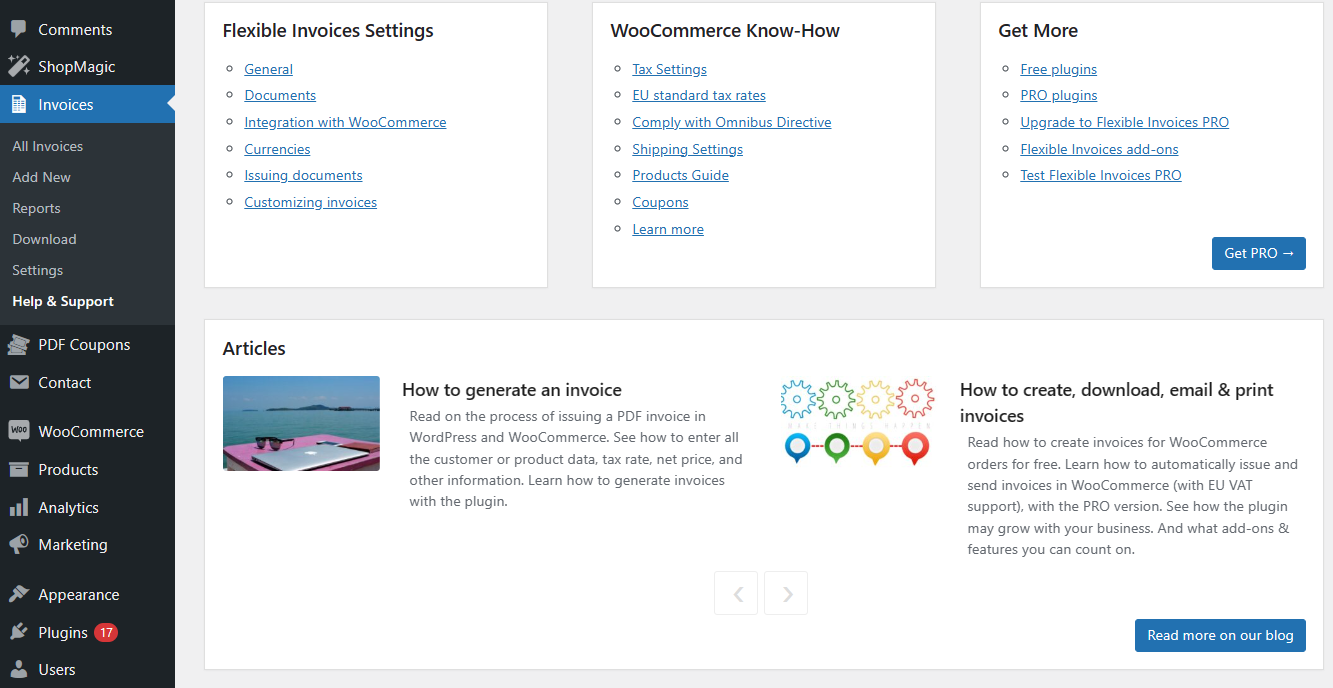Show next article with right chevron
The image size is (1333, 688).
(x=786, y=594)
